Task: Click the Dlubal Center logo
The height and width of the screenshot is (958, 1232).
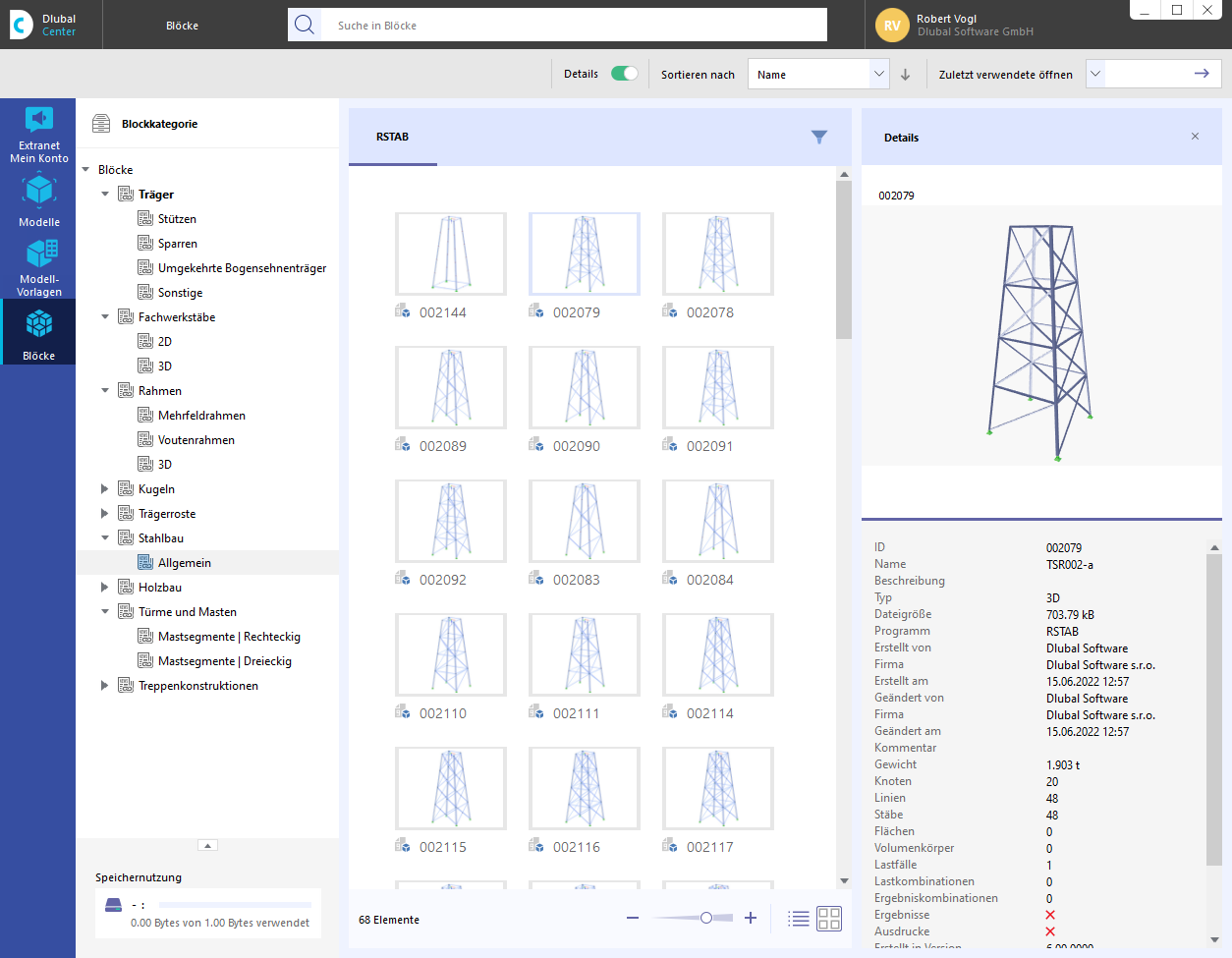Action: [x=44, y=25]
